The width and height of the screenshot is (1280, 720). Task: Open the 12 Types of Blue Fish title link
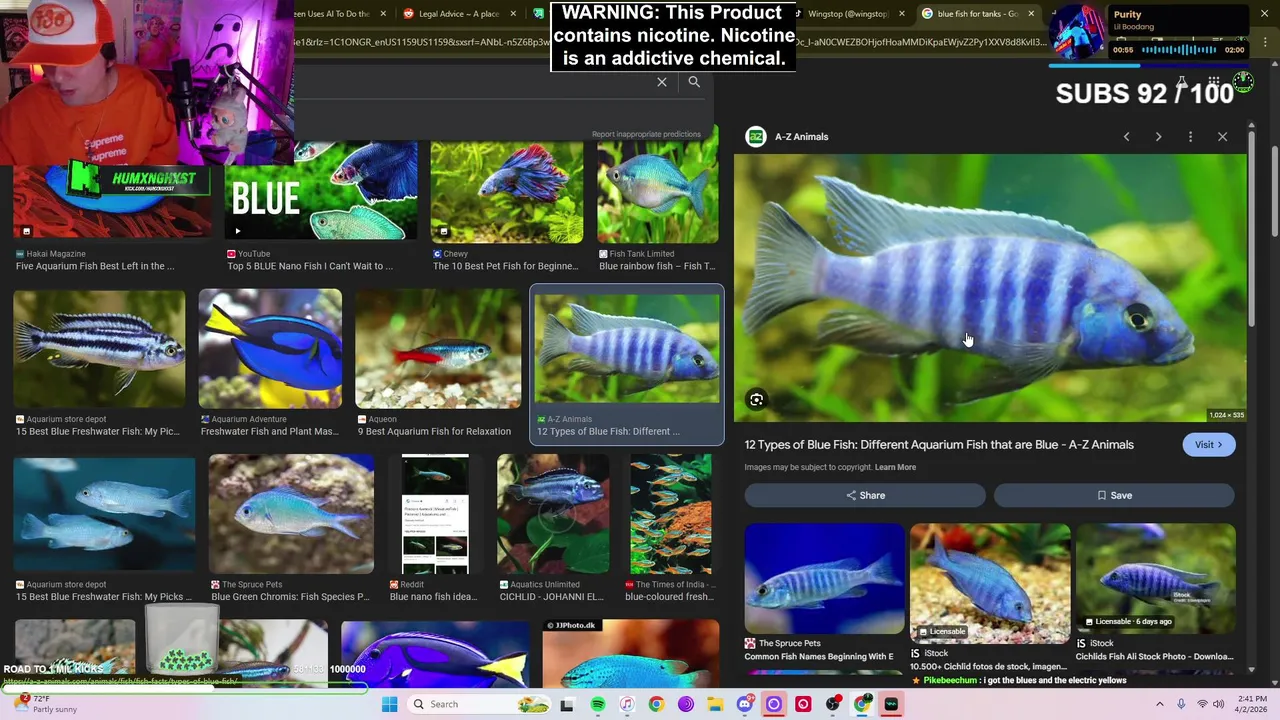[x=939, y=445]
